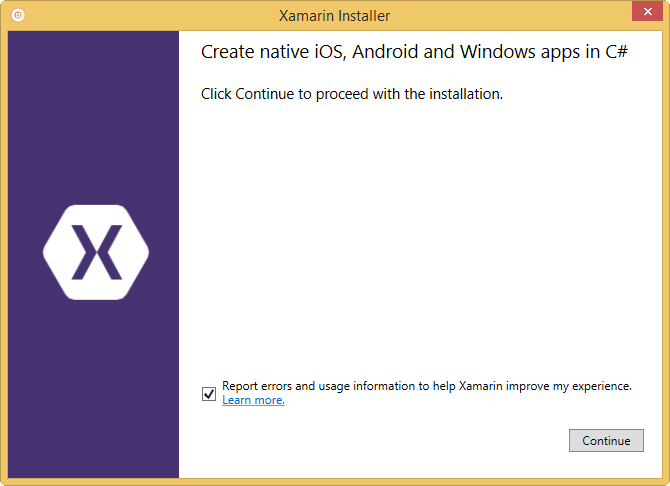Viewport: 670px width, 486px height.
Task: Click the Continue button
Action: [x=606, y=440]
